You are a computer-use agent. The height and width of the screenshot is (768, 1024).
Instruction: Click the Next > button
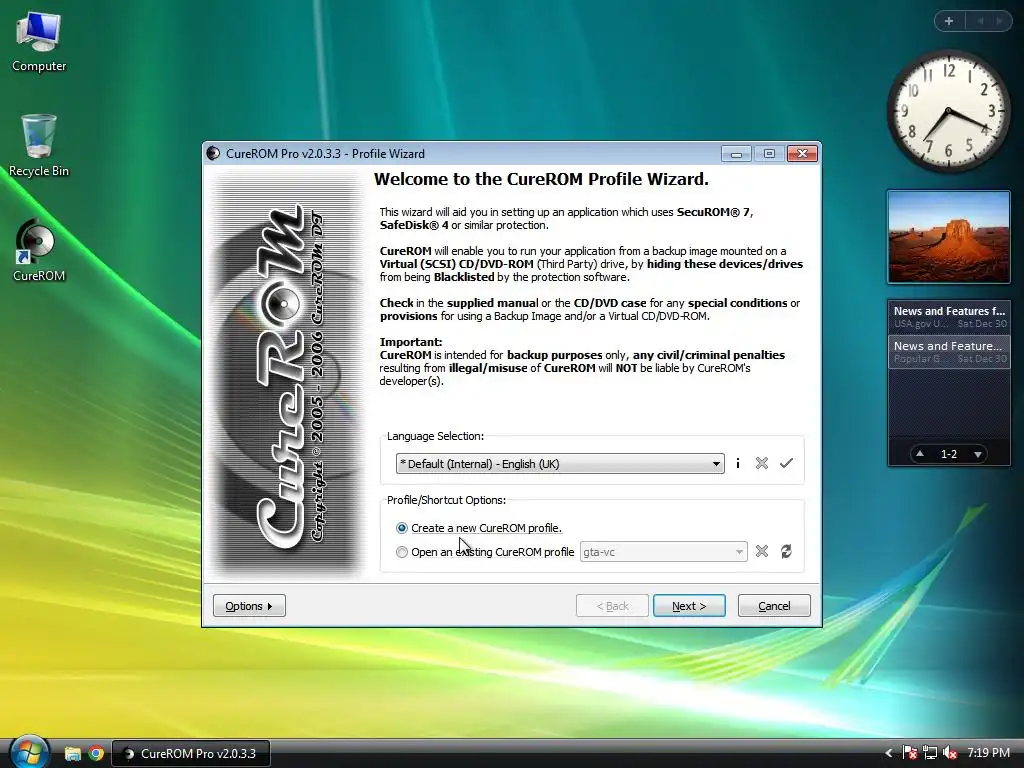689,605
